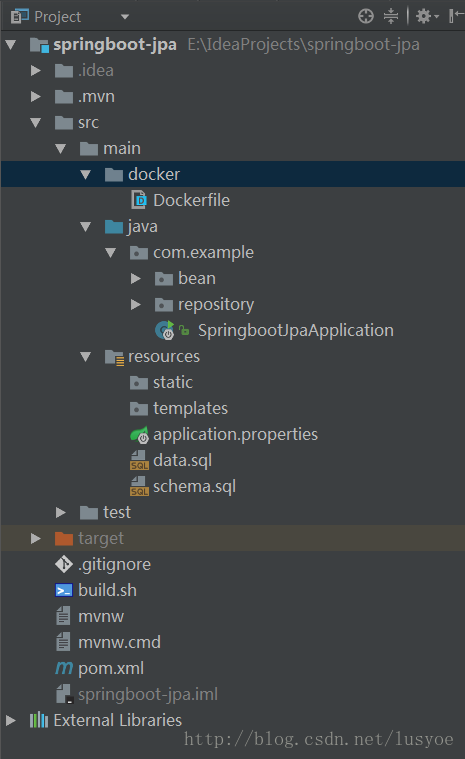Expand External Libraries node

click(x=10, y=720)
